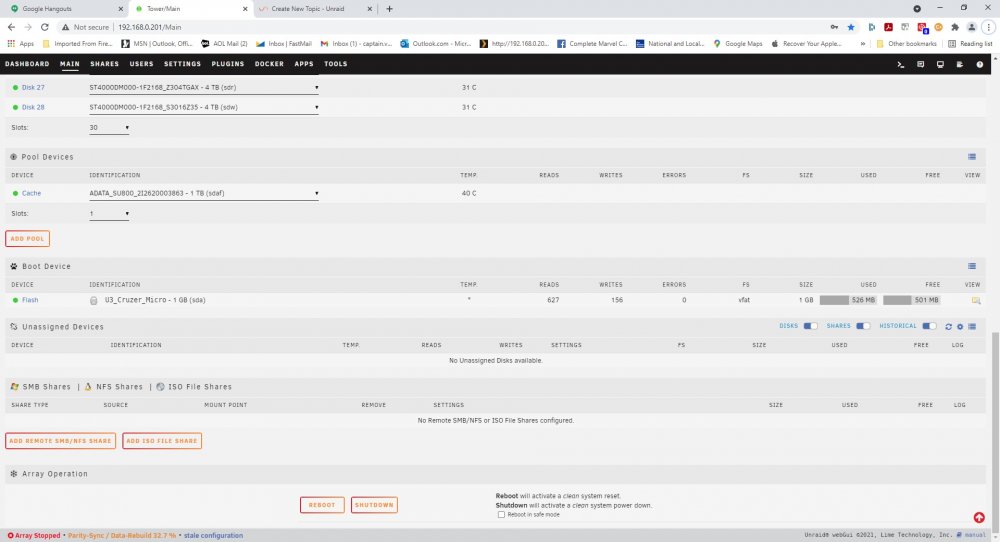Switch to the Google Hangouts tab
The height and width of the screenshot is (542, 1000).
point(64,9)
